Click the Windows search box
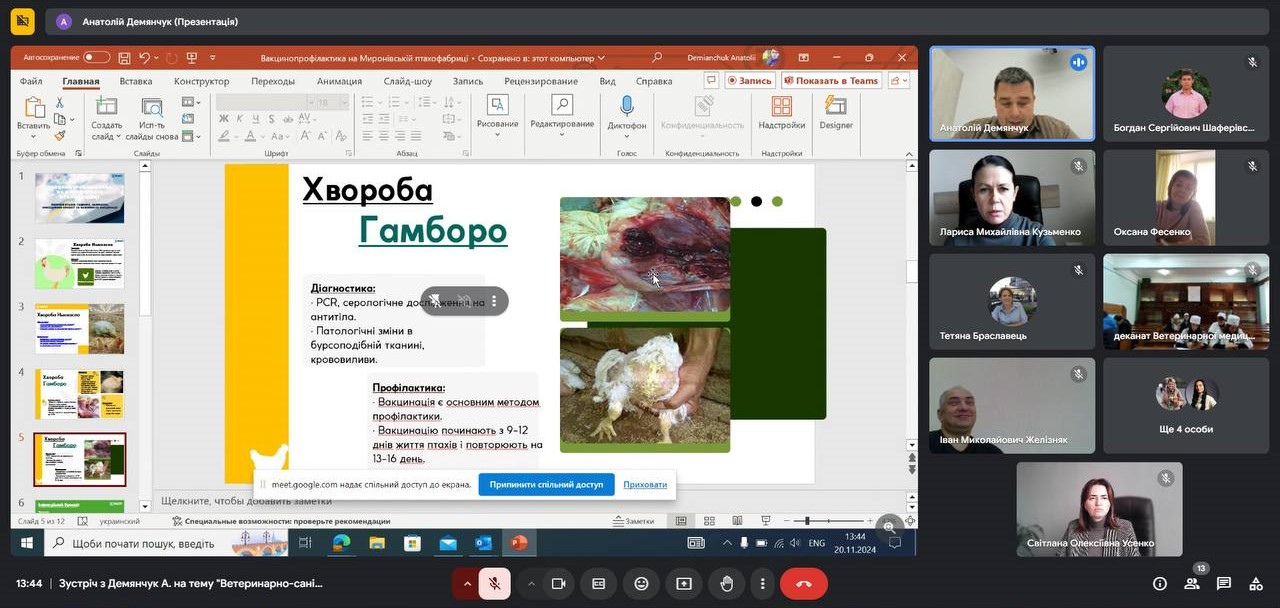 (166, 543)
